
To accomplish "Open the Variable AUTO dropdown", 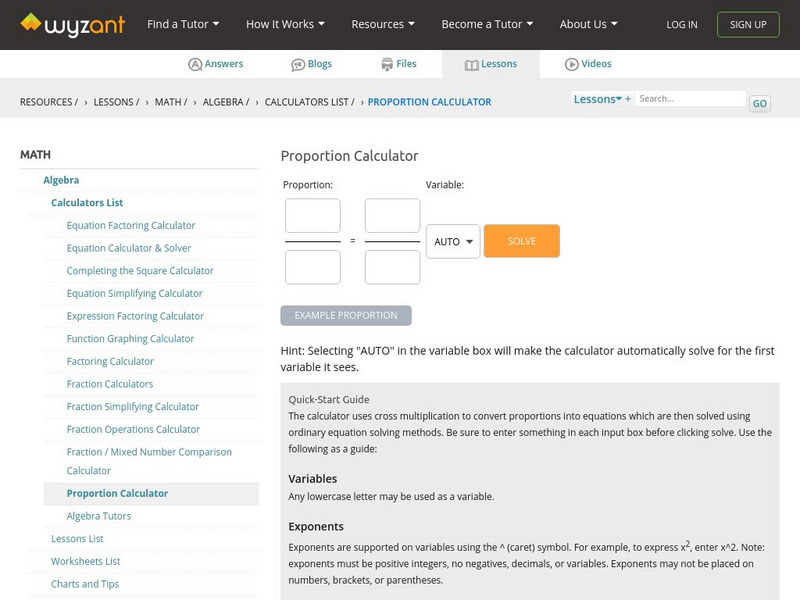I will tap(453, 241).
